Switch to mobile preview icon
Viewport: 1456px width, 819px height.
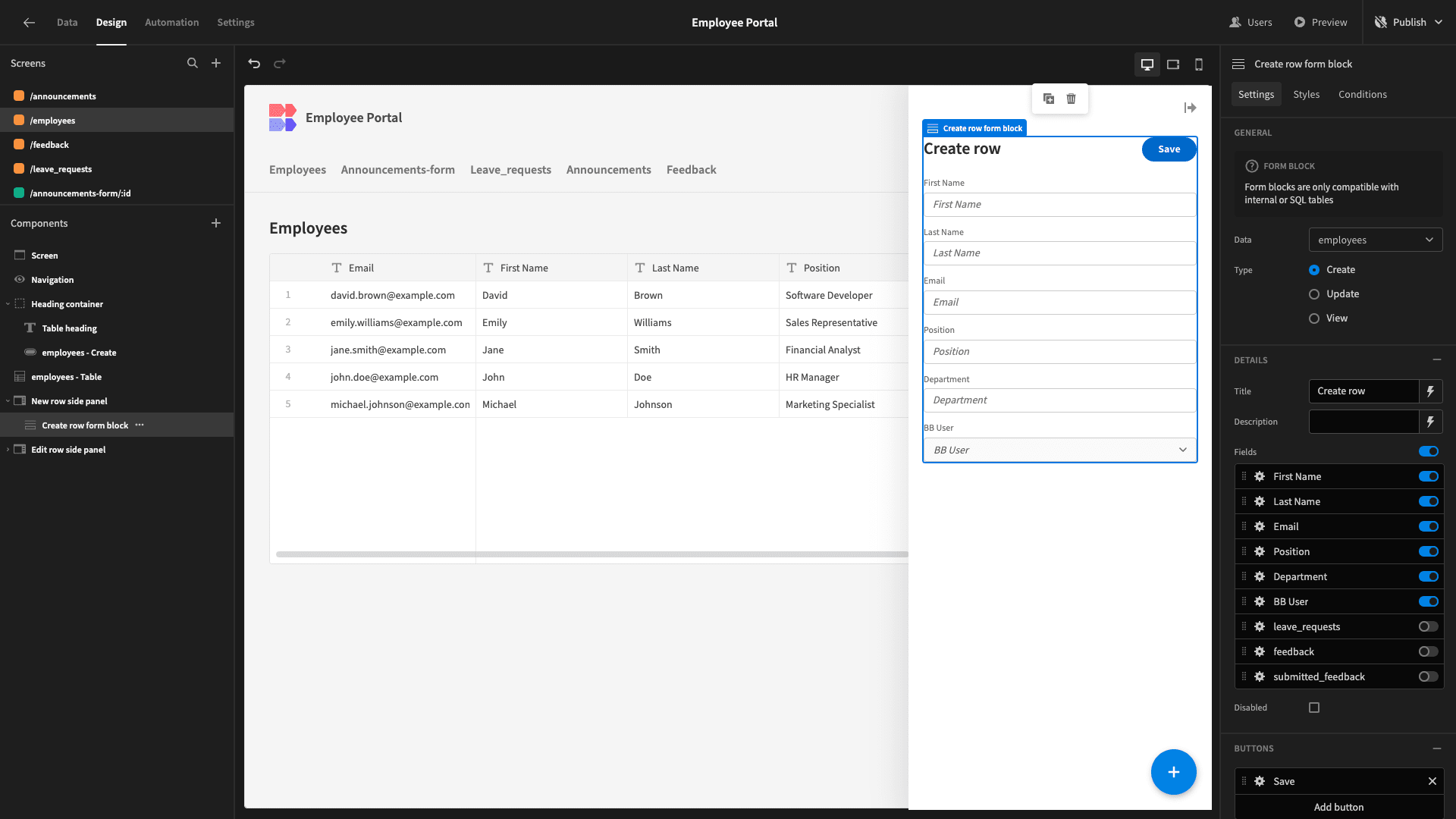pos(1199,64)
